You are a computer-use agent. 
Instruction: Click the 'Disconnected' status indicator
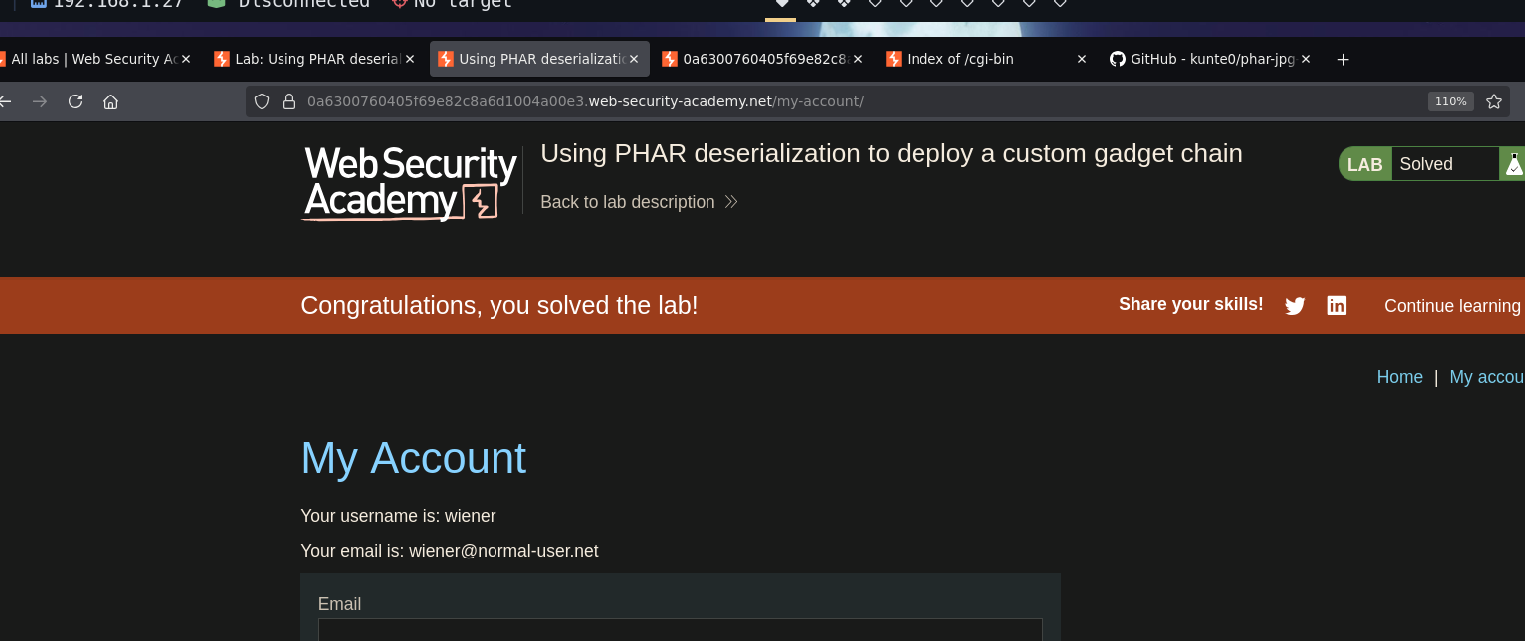(289, 4)
